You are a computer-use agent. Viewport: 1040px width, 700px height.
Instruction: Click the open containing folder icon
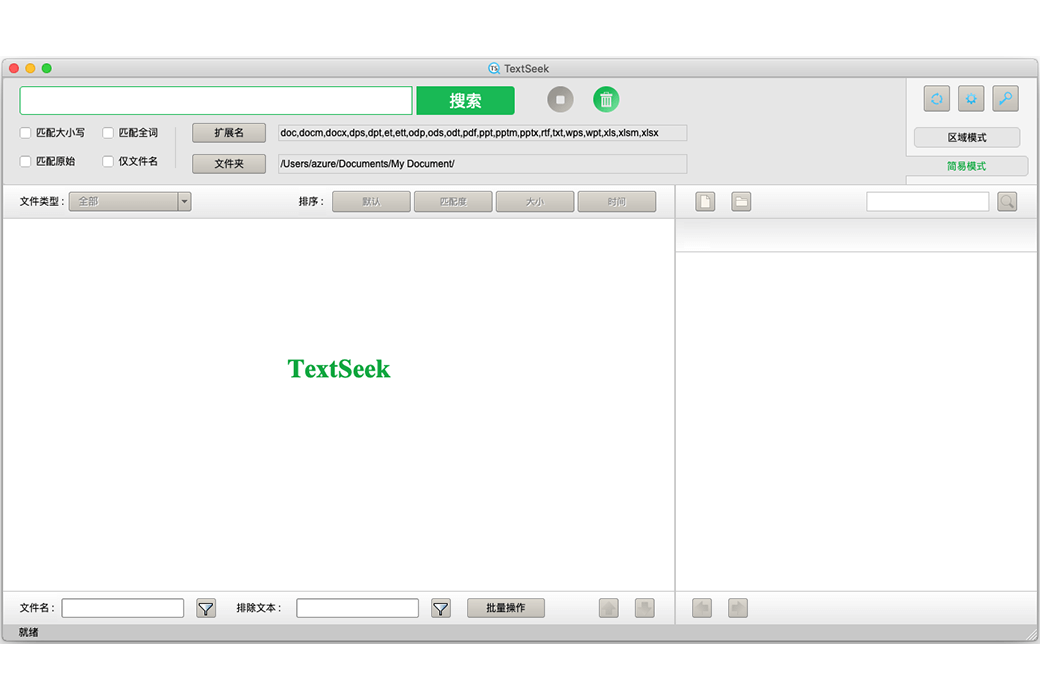click(741, 201)
